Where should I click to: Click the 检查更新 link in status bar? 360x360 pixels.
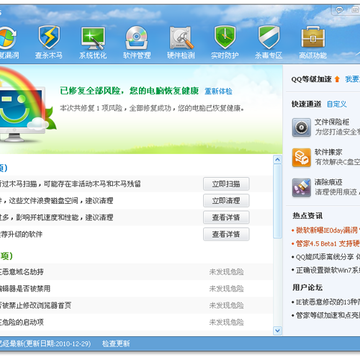click(116, 344)
